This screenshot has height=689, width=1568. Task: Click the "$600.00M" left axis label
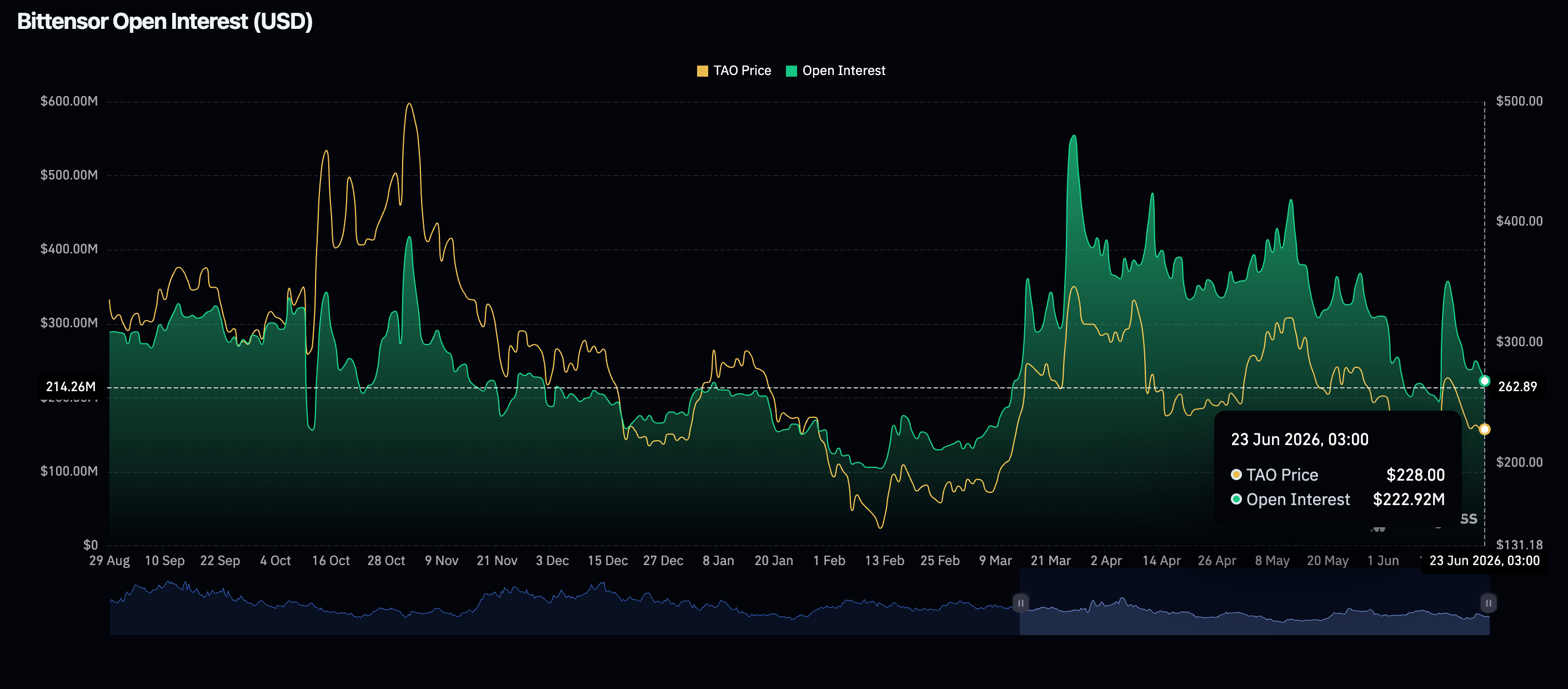69,101
